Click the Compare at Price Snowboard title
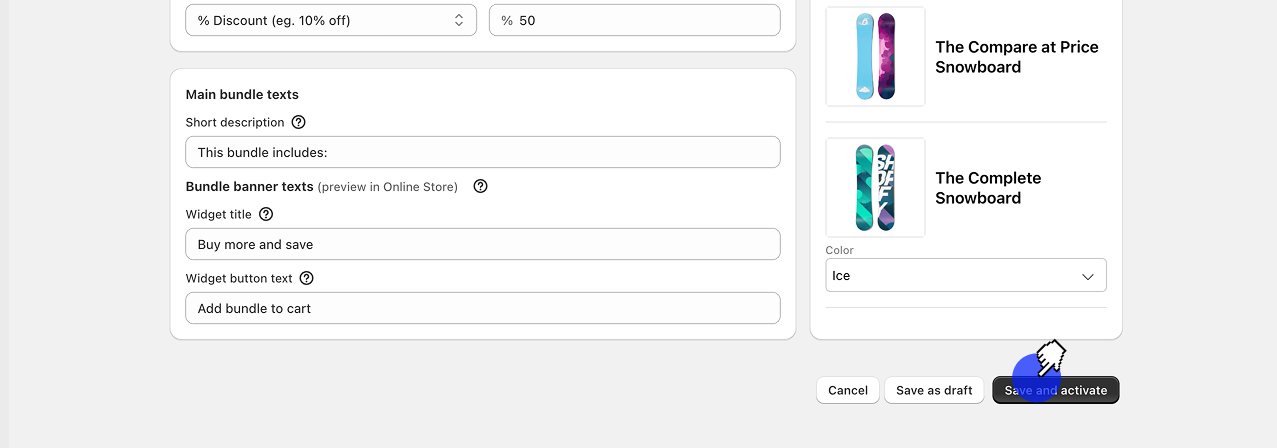 tap(1016, 57)
